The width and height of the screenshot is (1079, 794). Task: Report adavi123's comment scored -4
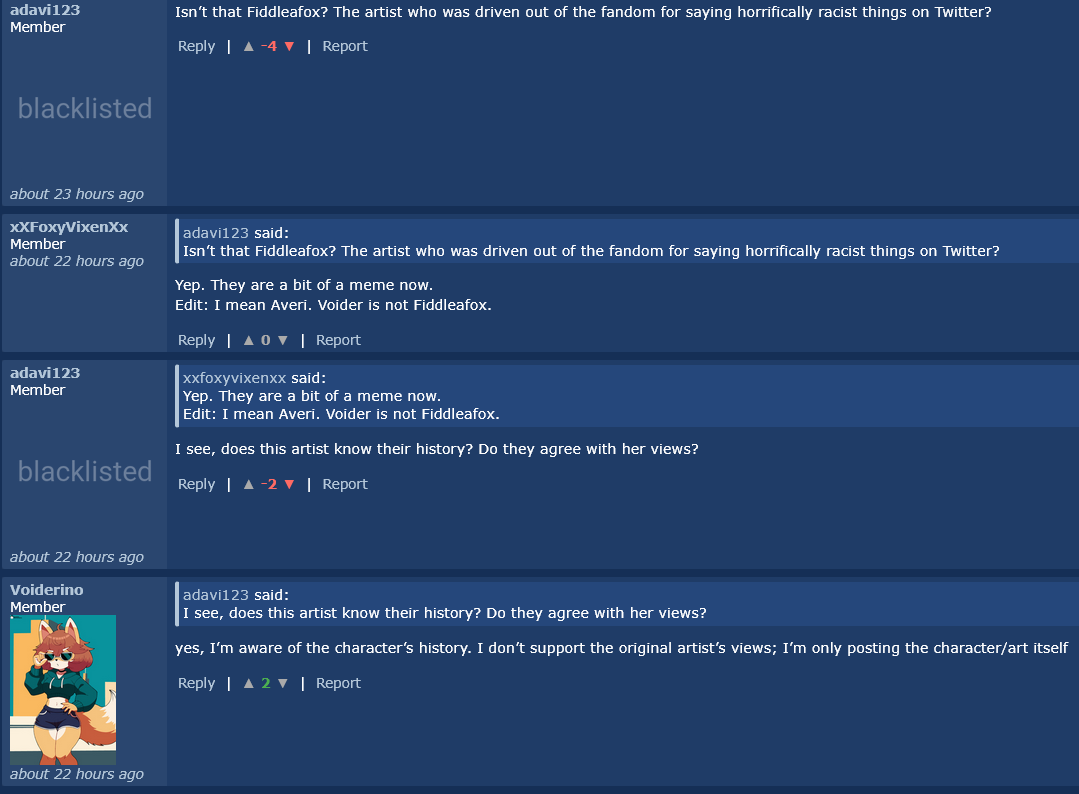tap(345, 46)
